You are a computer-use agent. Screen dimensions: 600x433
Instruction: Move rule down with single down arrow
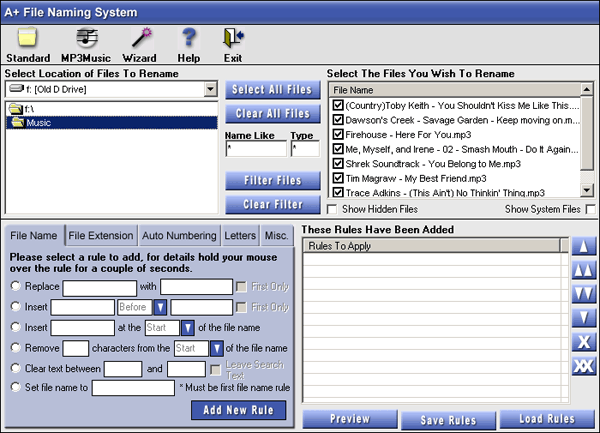[584, 318]
